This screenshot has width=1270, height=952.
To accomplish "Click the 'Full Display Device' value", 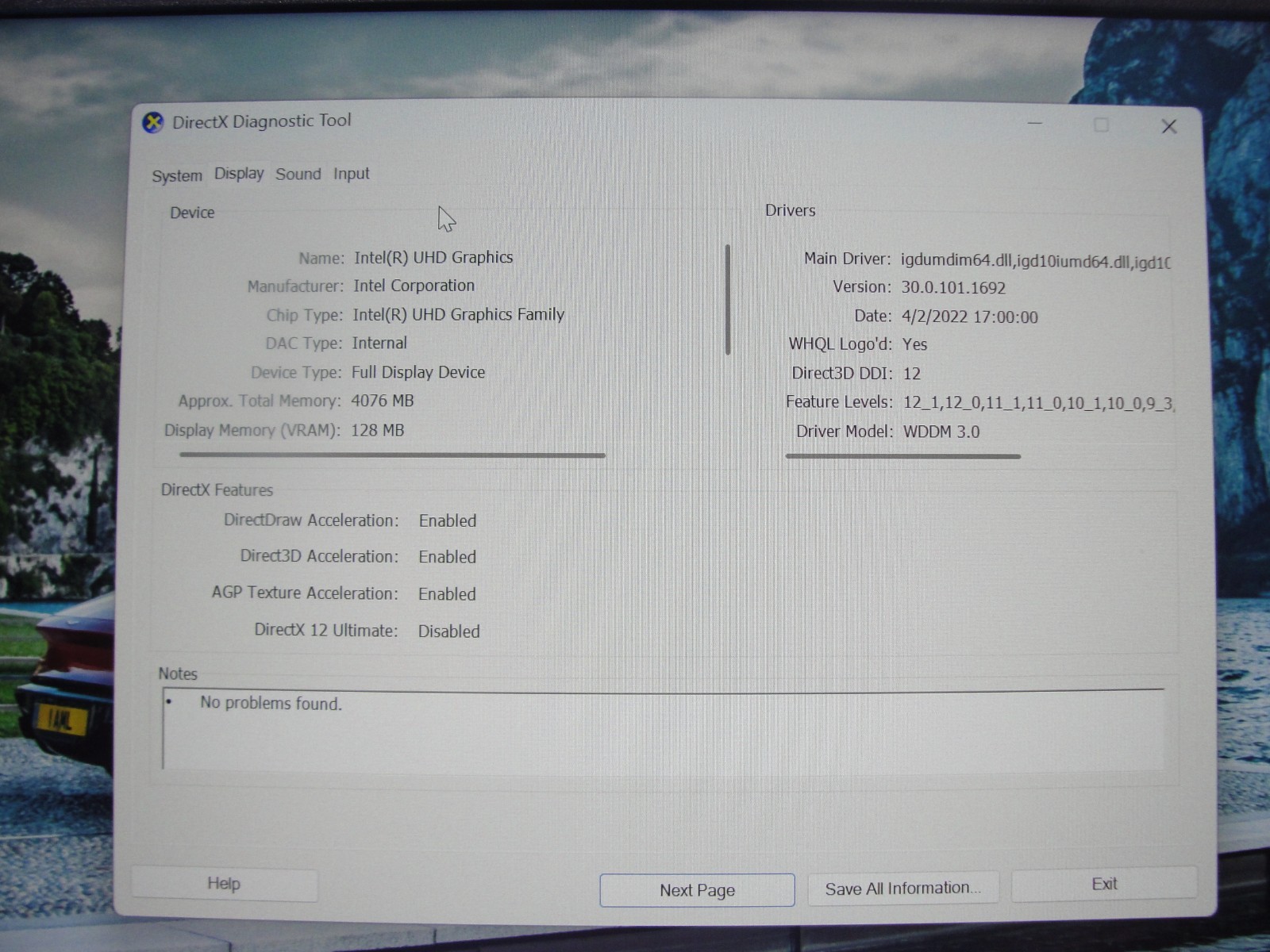I will [418, 372].
